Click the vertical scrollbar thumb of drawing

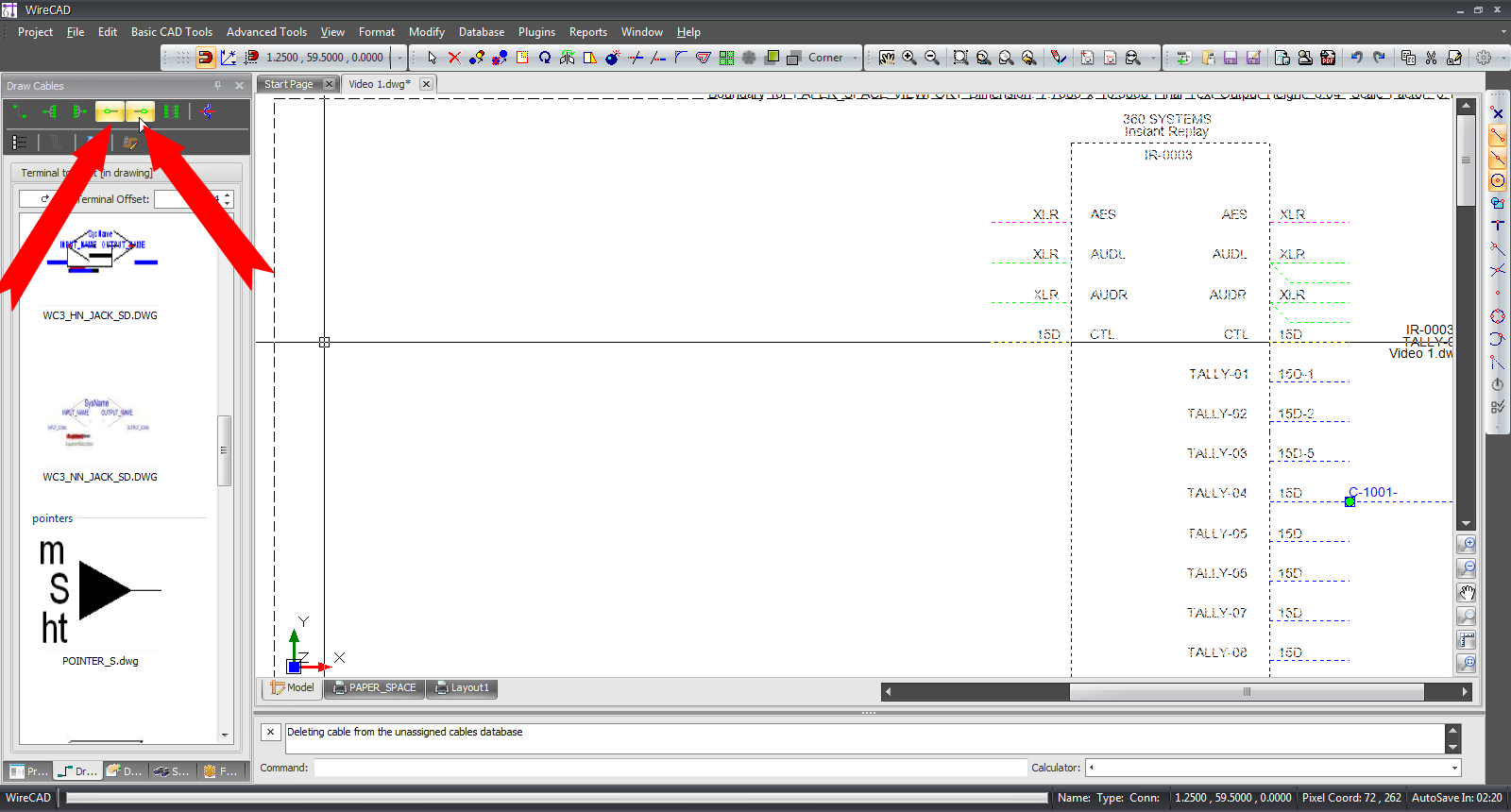[x=1466, y=161]
